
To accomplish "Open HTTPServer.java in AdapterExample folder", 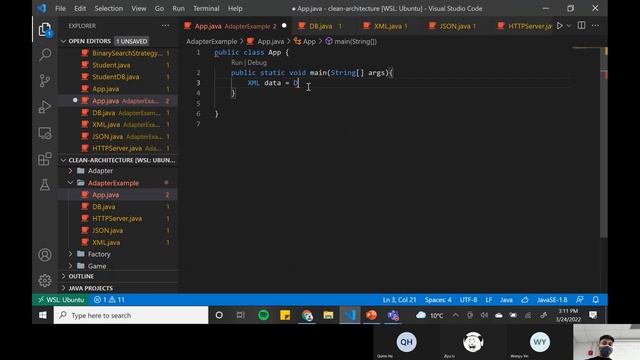I will coord(117,218).
